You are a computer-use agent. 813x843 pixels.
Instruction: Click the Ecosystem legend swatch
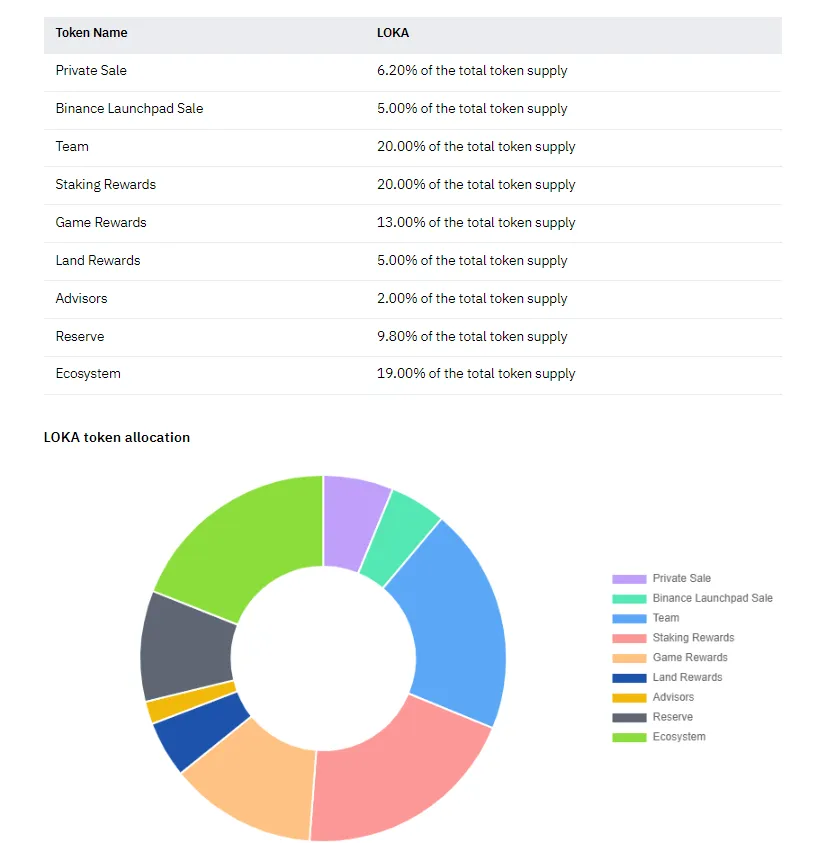[629, 737]
